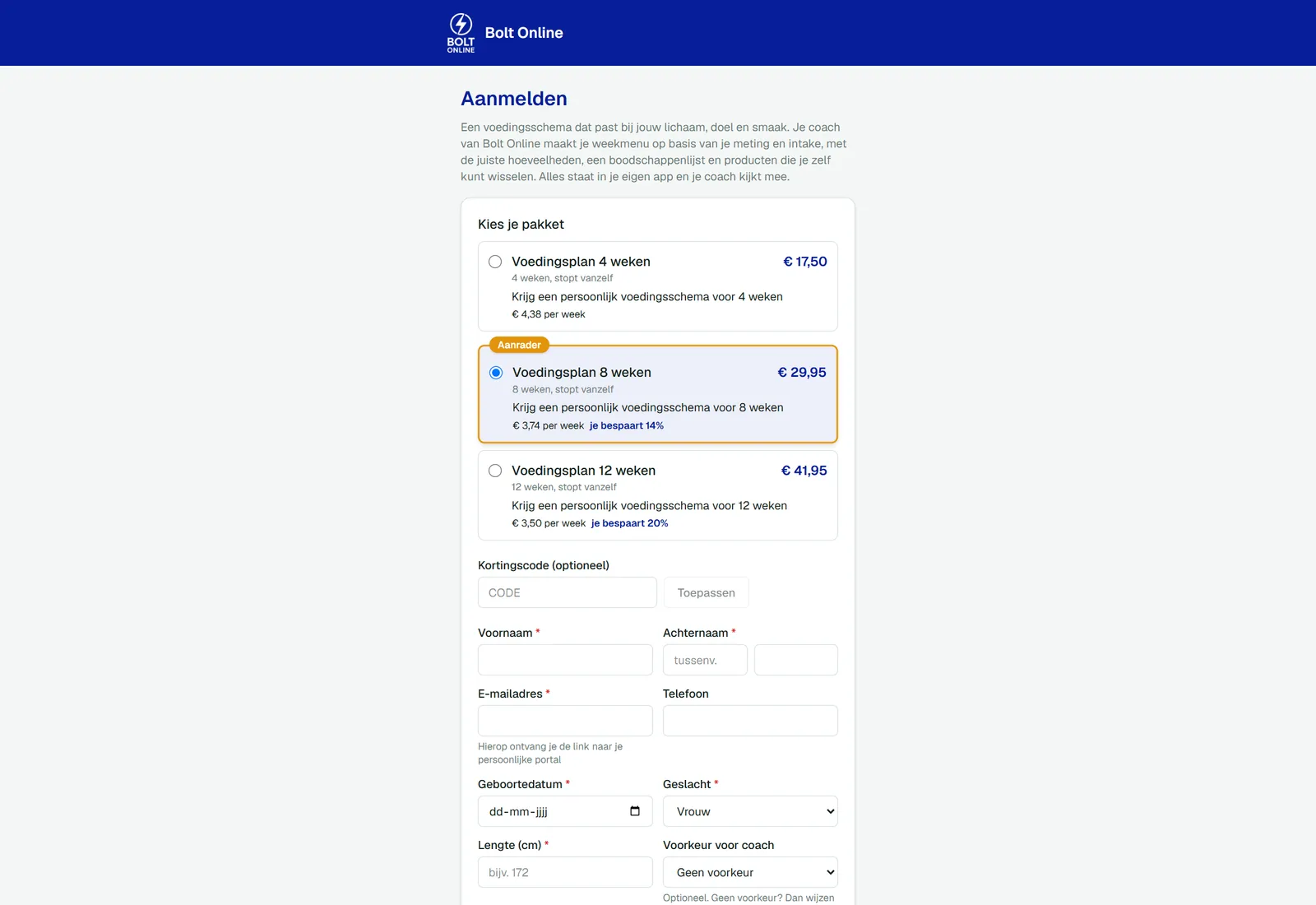Focus the Telefoon input field
The width and height of the screenshot is (1316, 905).
750,721
